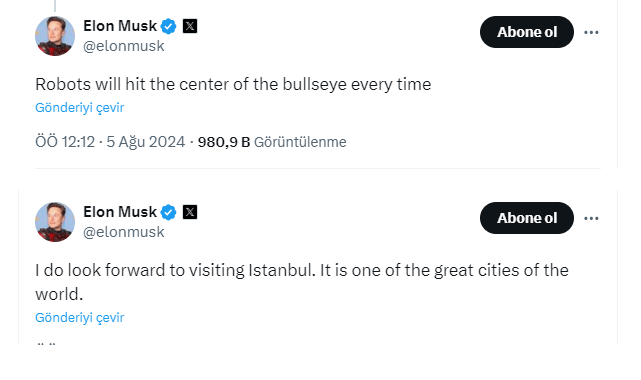Click the "Robots will hit the center" tweet text
The width and height of the screenshot is (641, 380).
pos(233,85)
